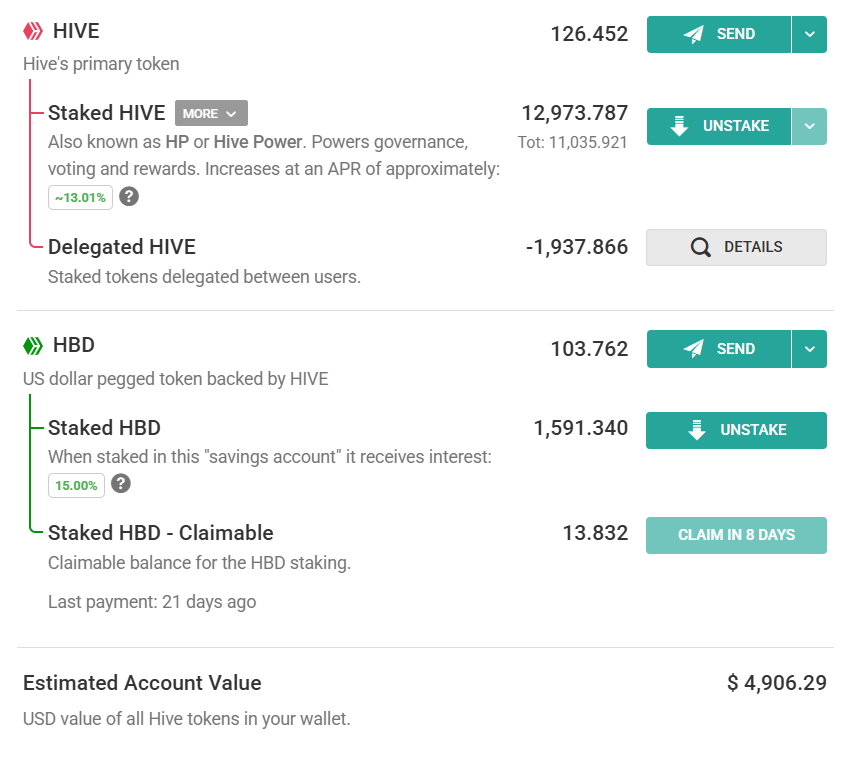Open dropdown arrow next to HIVE Unstake
Viewport: 845px width, 757px height.
[809, 126]
